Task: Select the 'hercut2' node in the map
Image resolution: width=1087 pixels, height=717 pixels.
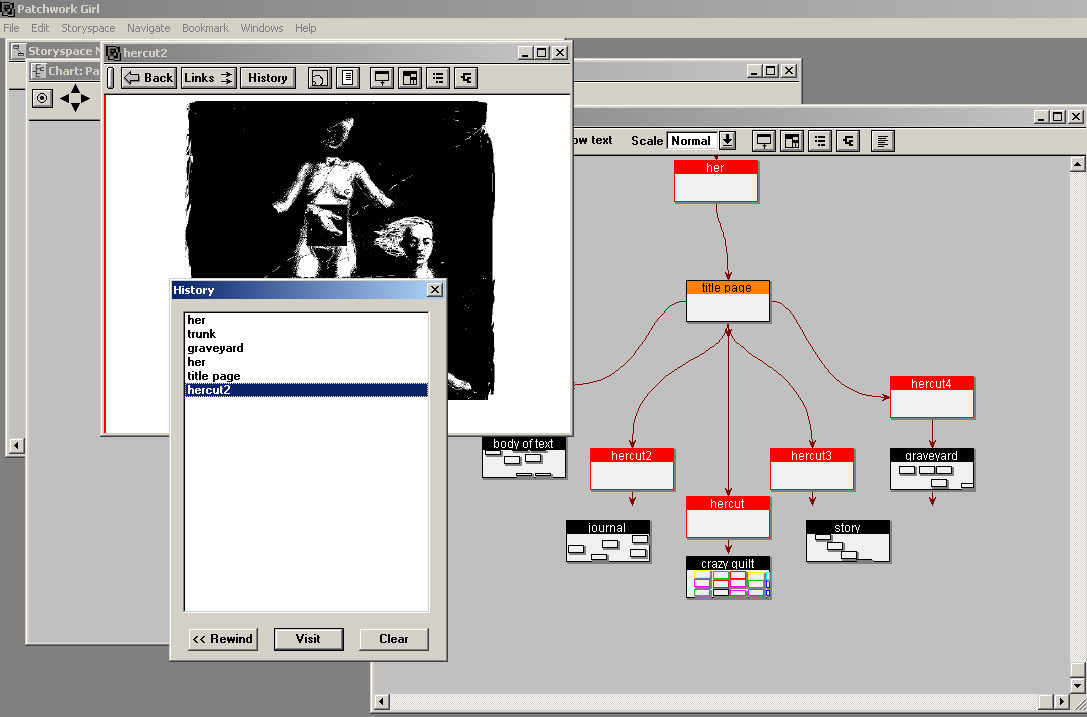Action: tap(632, 469)
